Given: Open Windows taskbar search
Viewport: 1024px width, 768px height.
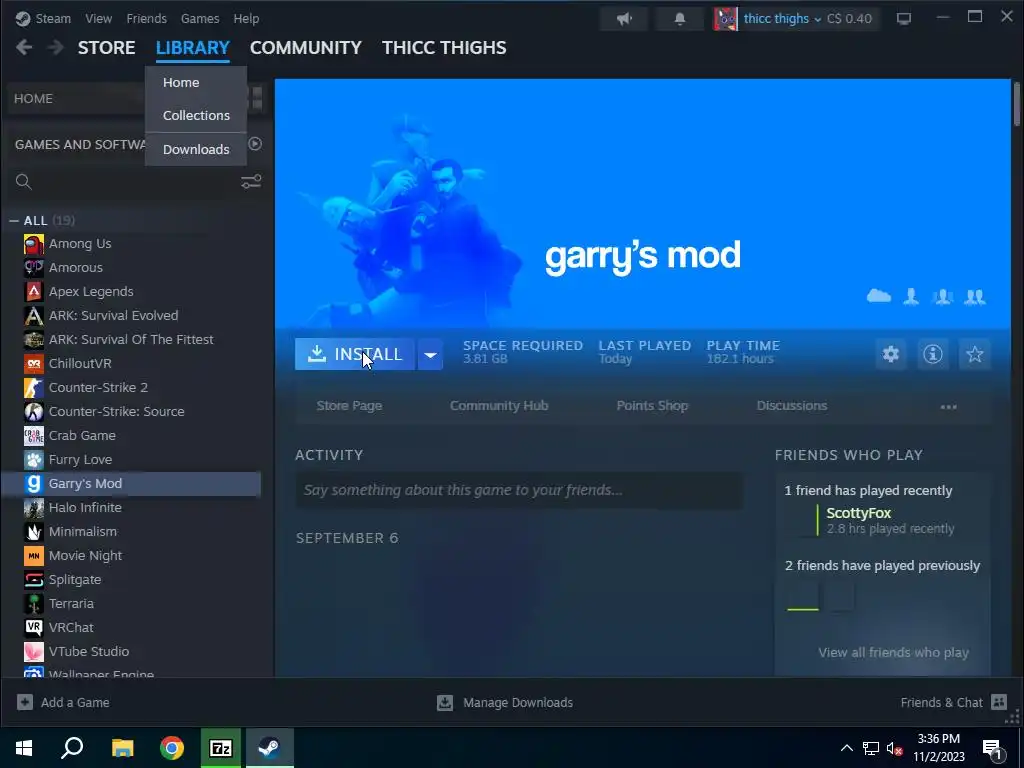Looking at the screenshot, I should [72, 748].
